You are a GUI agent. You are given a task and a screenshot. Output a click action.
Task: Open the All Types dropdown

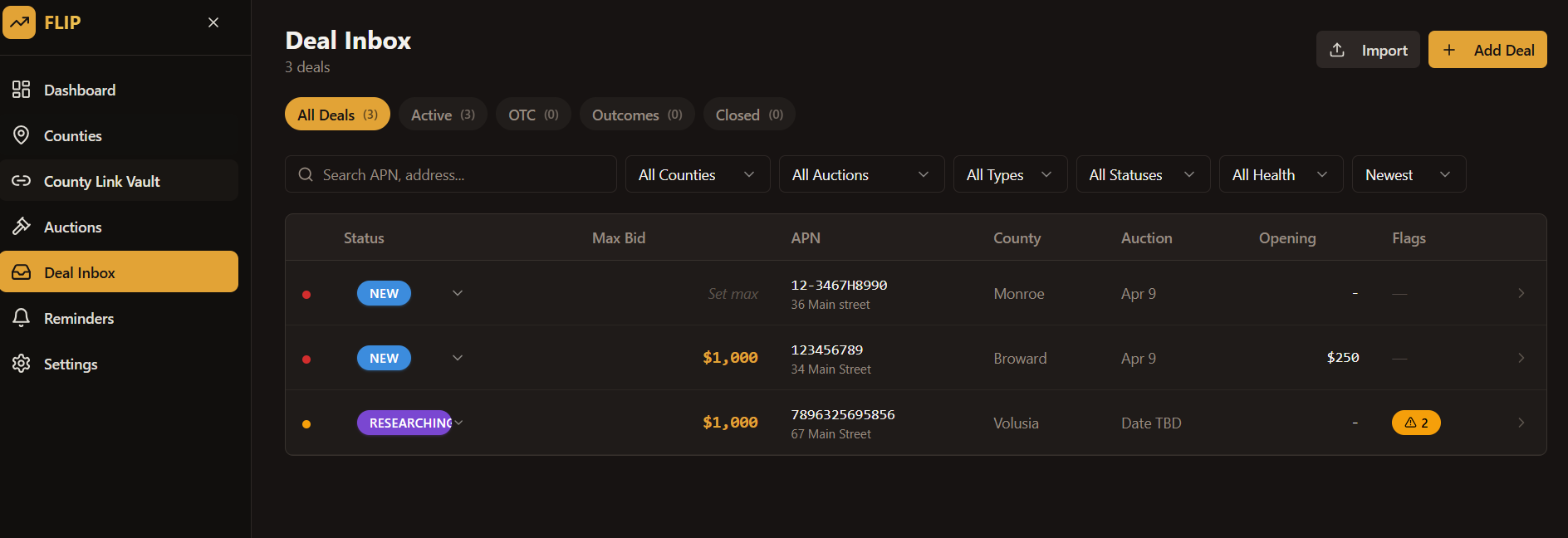pyautogui.click(x=1011, y=174)
